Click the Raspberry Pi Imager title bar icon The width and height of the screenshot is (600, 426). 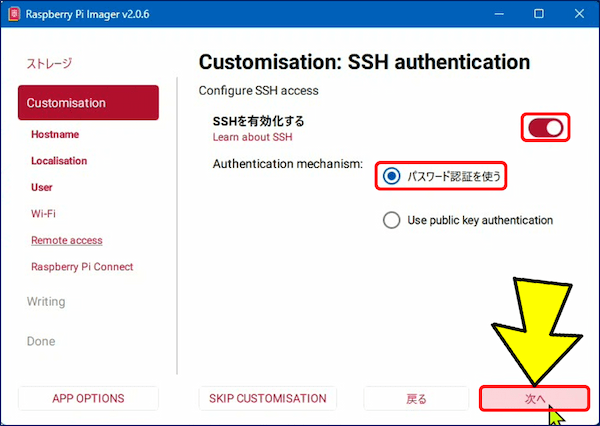(14, 14)
